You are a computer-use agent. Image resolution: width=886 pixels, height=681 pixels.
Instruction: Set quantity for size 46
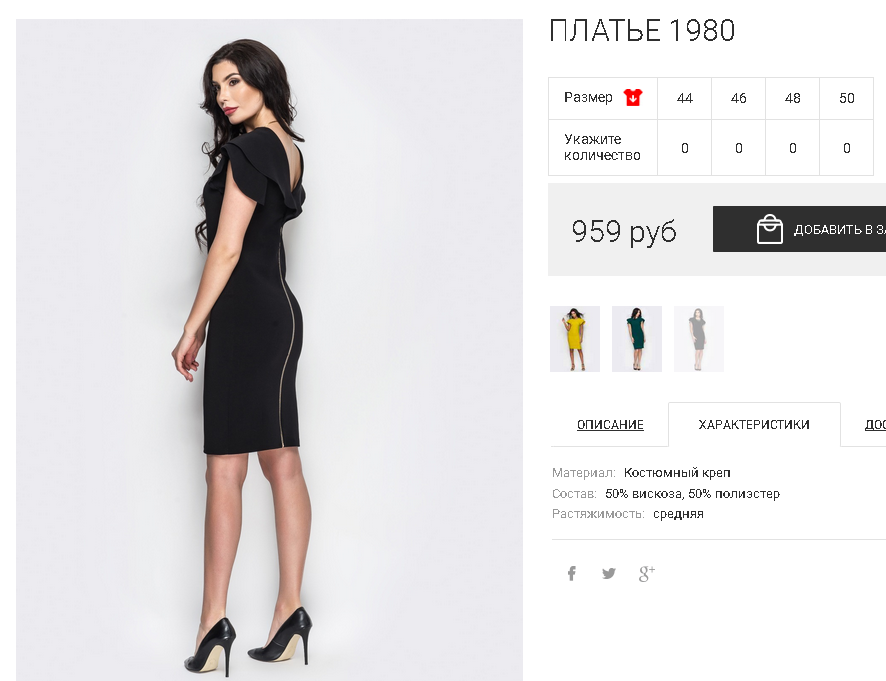(x=739, y=148)
